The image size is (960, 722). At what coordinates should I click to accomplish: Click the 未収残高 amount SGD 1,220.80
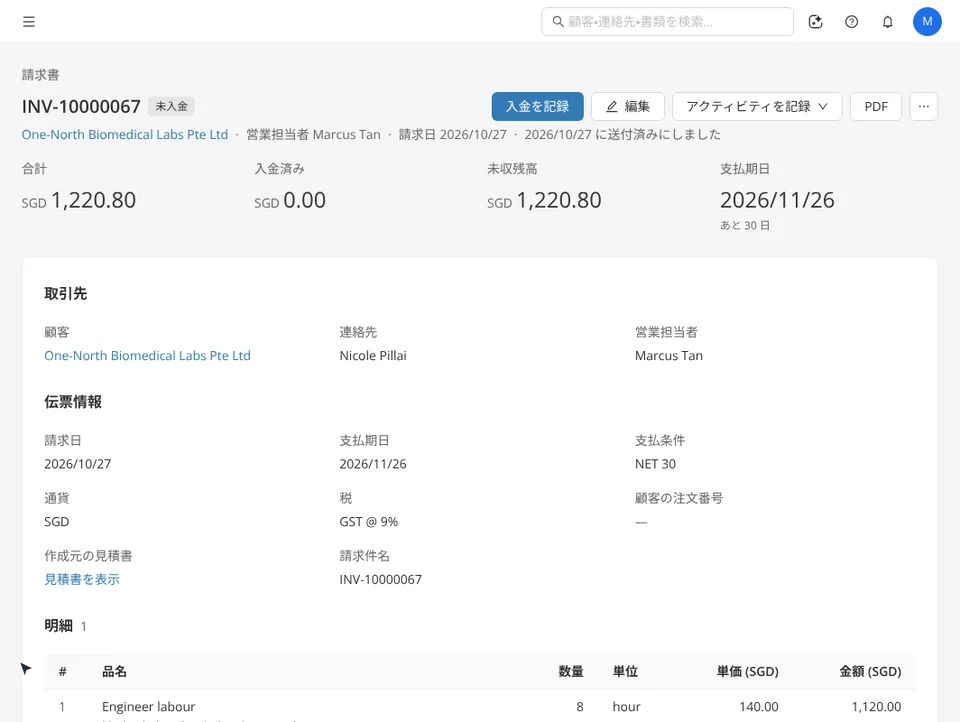(544, 200)
